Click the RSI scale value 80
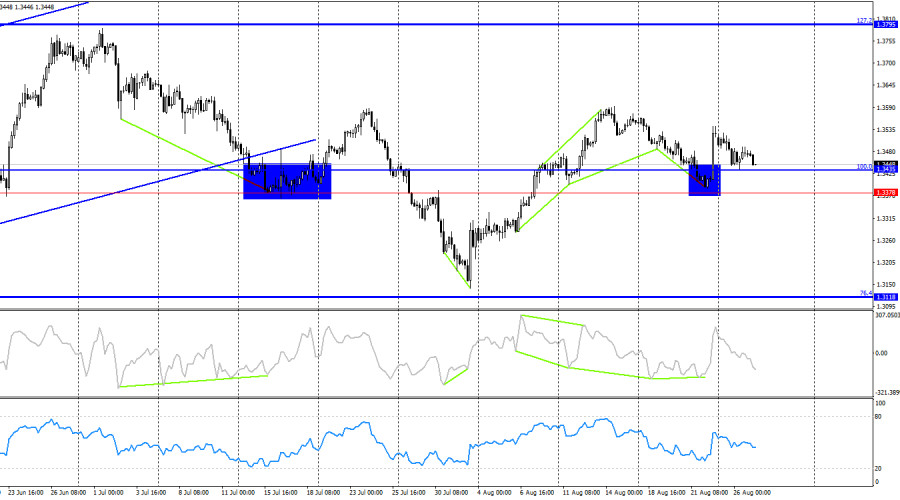This screenshot has width=900, height=500. click(x=878, y=417)
